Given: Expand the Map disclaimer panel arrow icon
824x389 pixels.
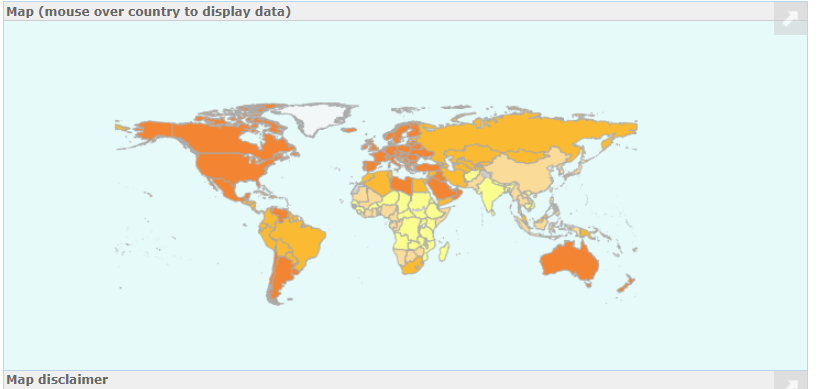Looking at the screenshot, I should point(790,381).
